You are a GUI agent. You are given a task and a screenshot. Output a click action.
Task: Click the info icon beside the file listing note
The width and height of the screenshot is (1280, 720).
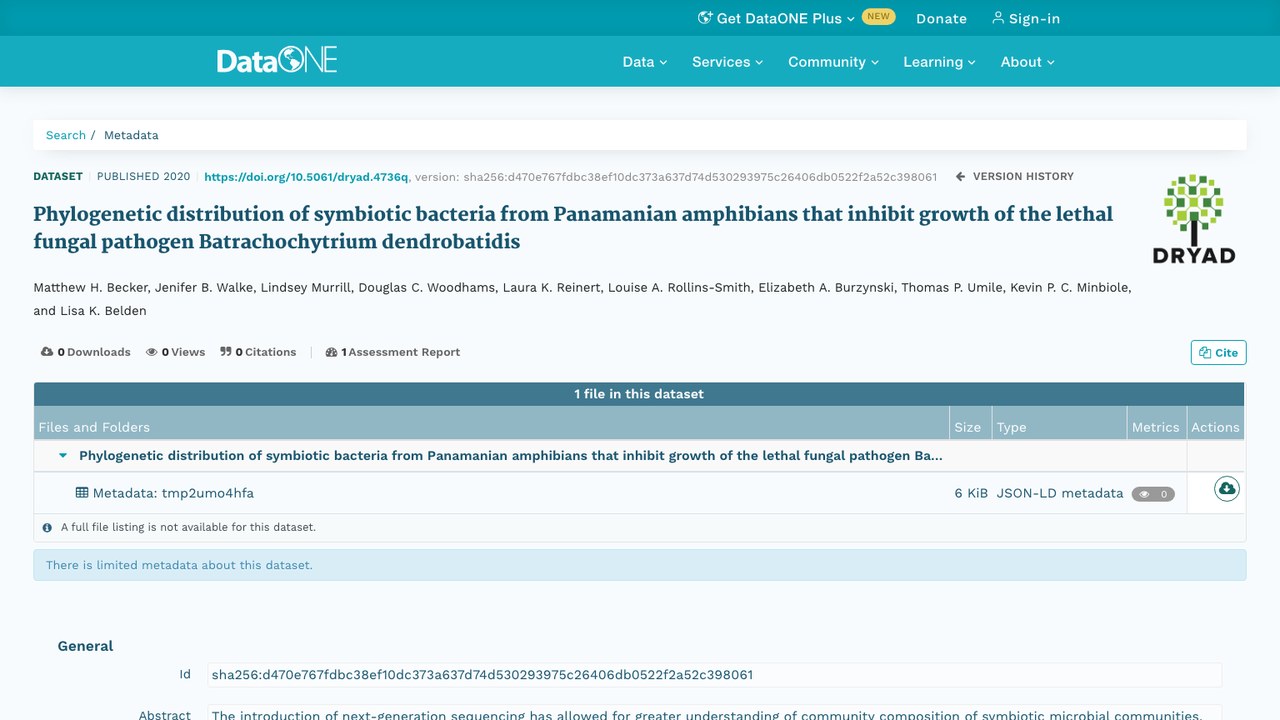coord(47,527)
